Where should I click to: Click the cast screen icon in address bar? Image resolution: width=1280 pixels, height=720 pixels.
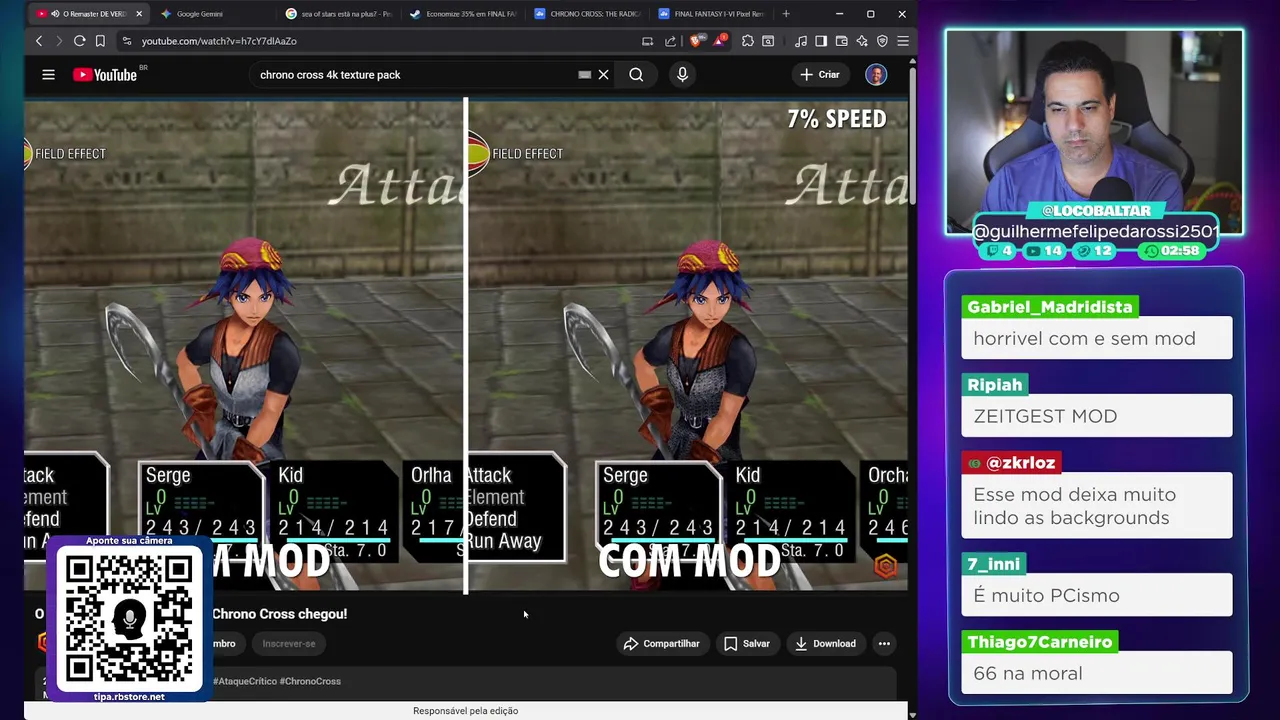click(x=647, y=41)
